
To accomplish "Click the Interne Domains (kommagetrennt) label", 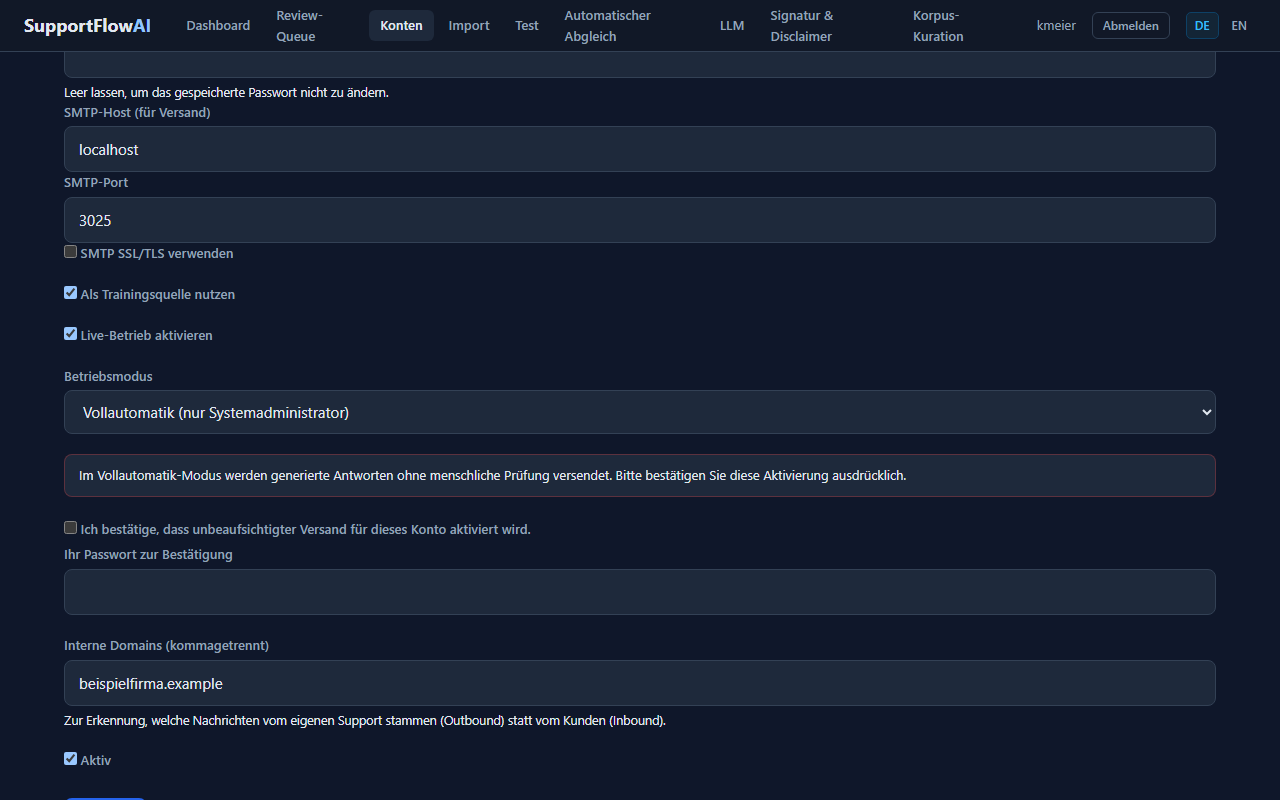I will pos(166,646).
